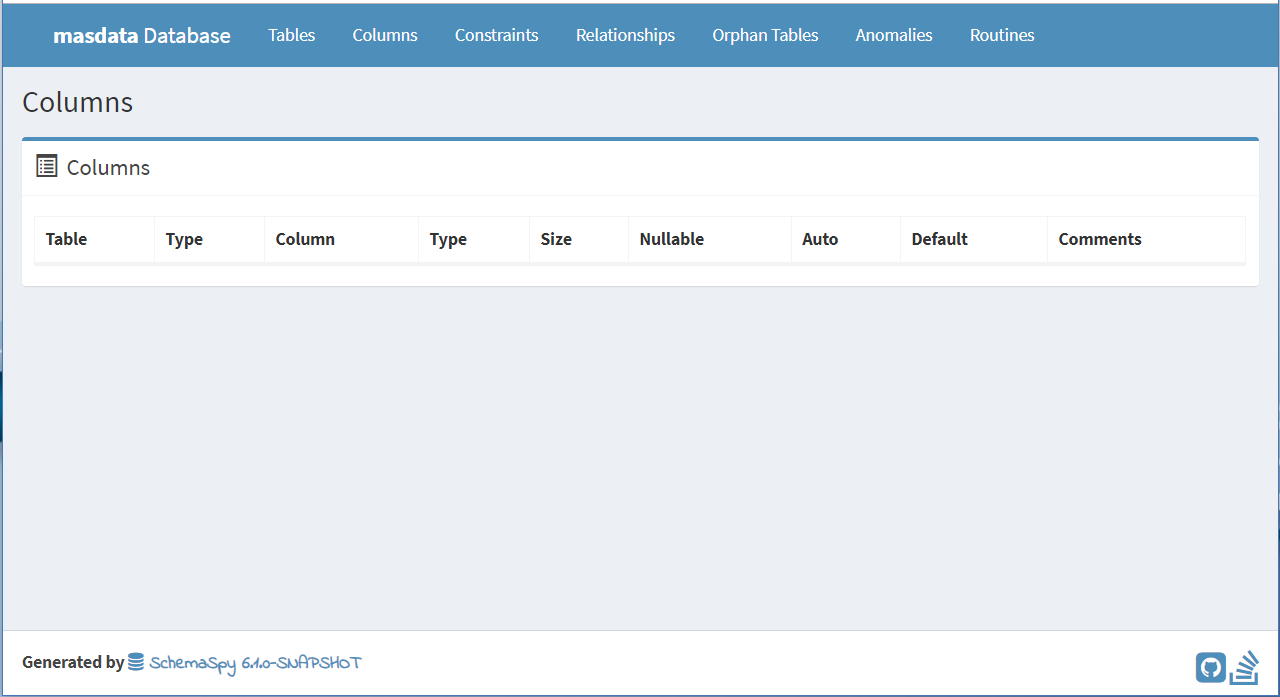The image size is (1280, 697).
Task: Sort by the Auto header
Action: (x=820, y=239)
